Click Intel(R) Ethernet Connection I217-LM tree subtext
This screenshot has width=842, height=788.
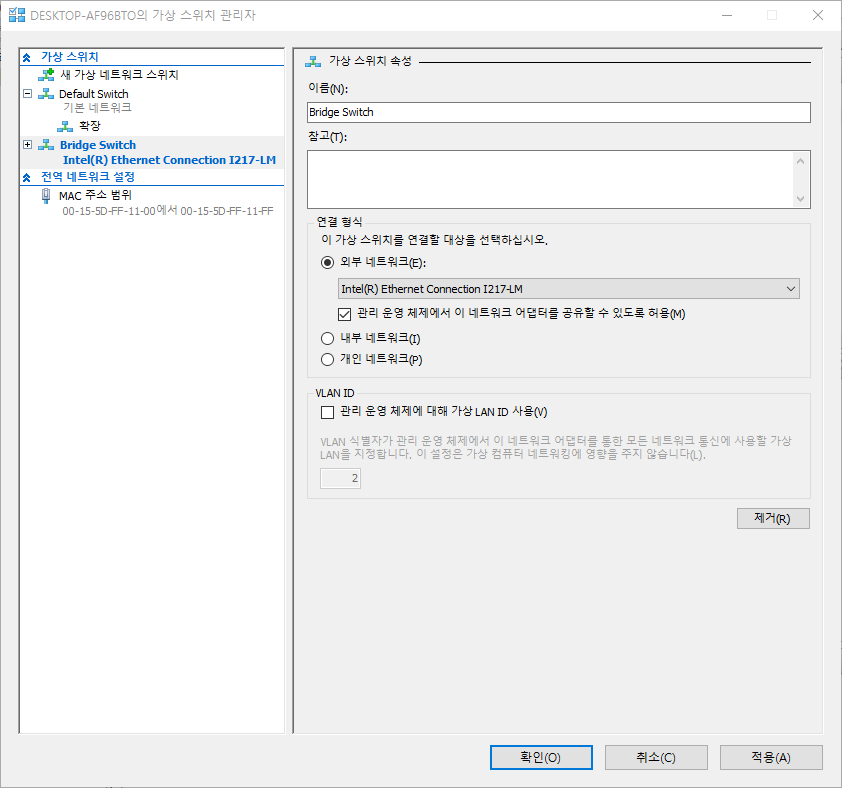169,160
